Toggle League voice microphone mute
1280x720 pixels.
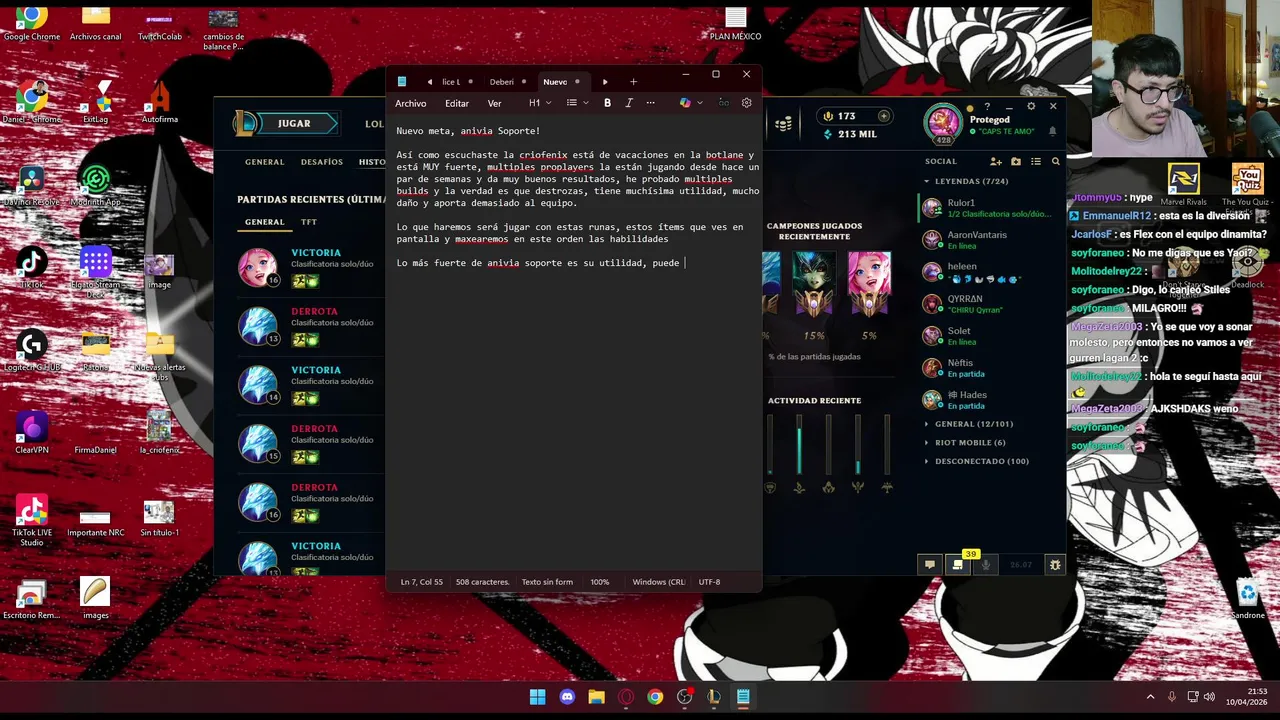[x=986, y=565]
